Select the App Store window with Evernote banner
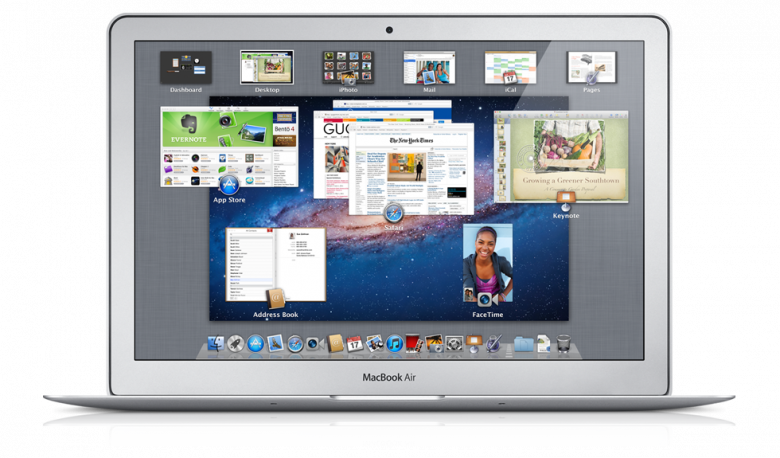780x458 pixels. pyautogui.click(x=229, y=147)
